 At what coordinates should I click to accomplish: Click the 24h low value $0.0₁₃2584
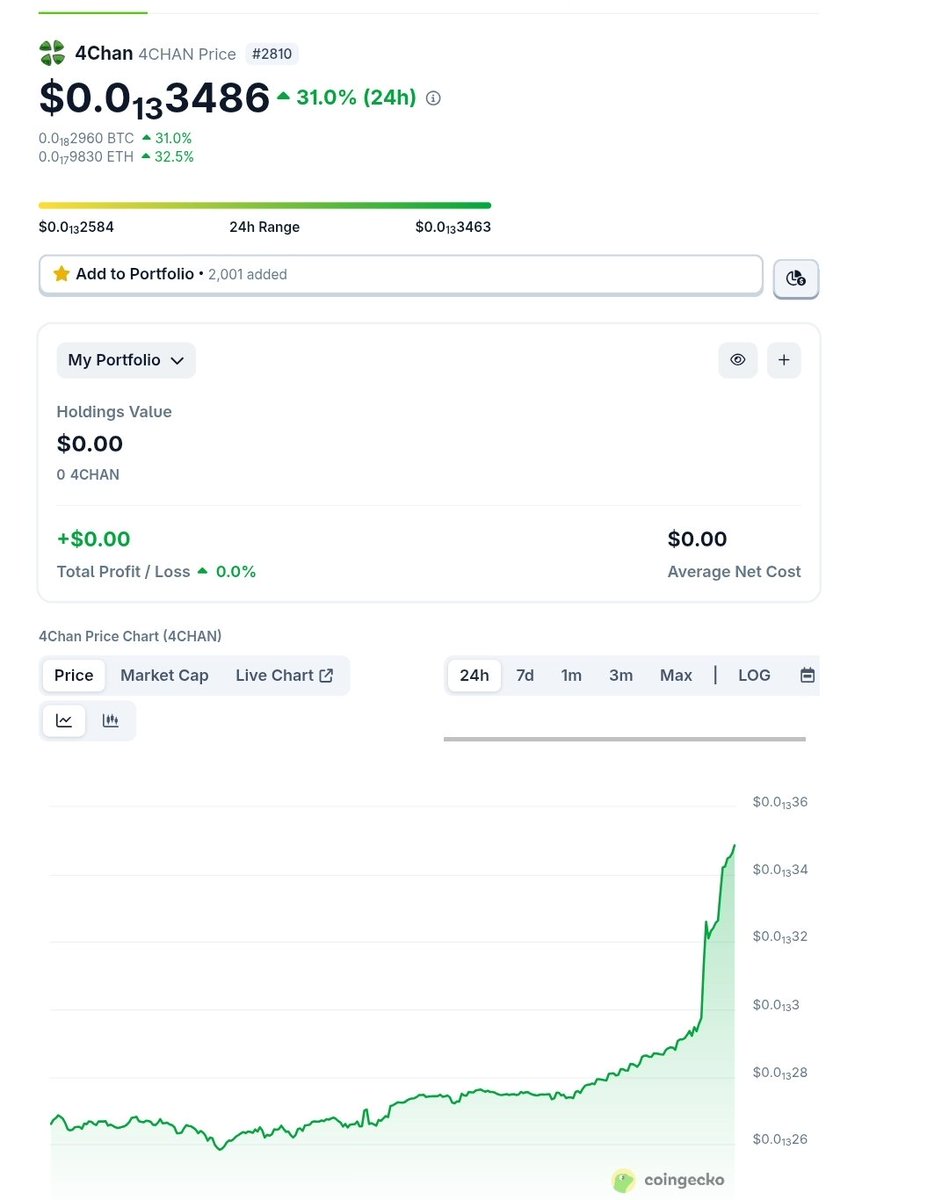tap(76, 227)
